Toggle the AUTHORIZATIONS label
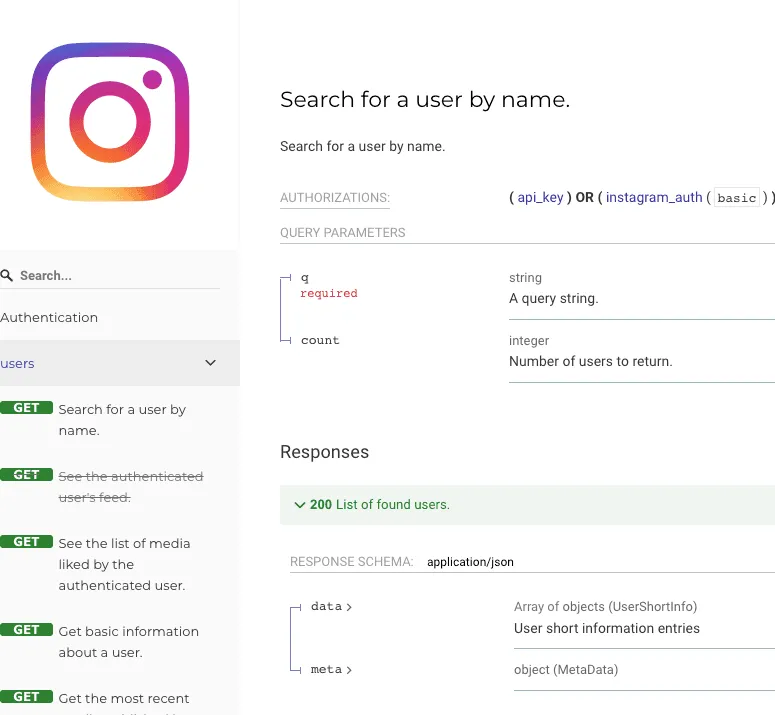This screenshot has width=775, height=715. [x=335, y=198]
